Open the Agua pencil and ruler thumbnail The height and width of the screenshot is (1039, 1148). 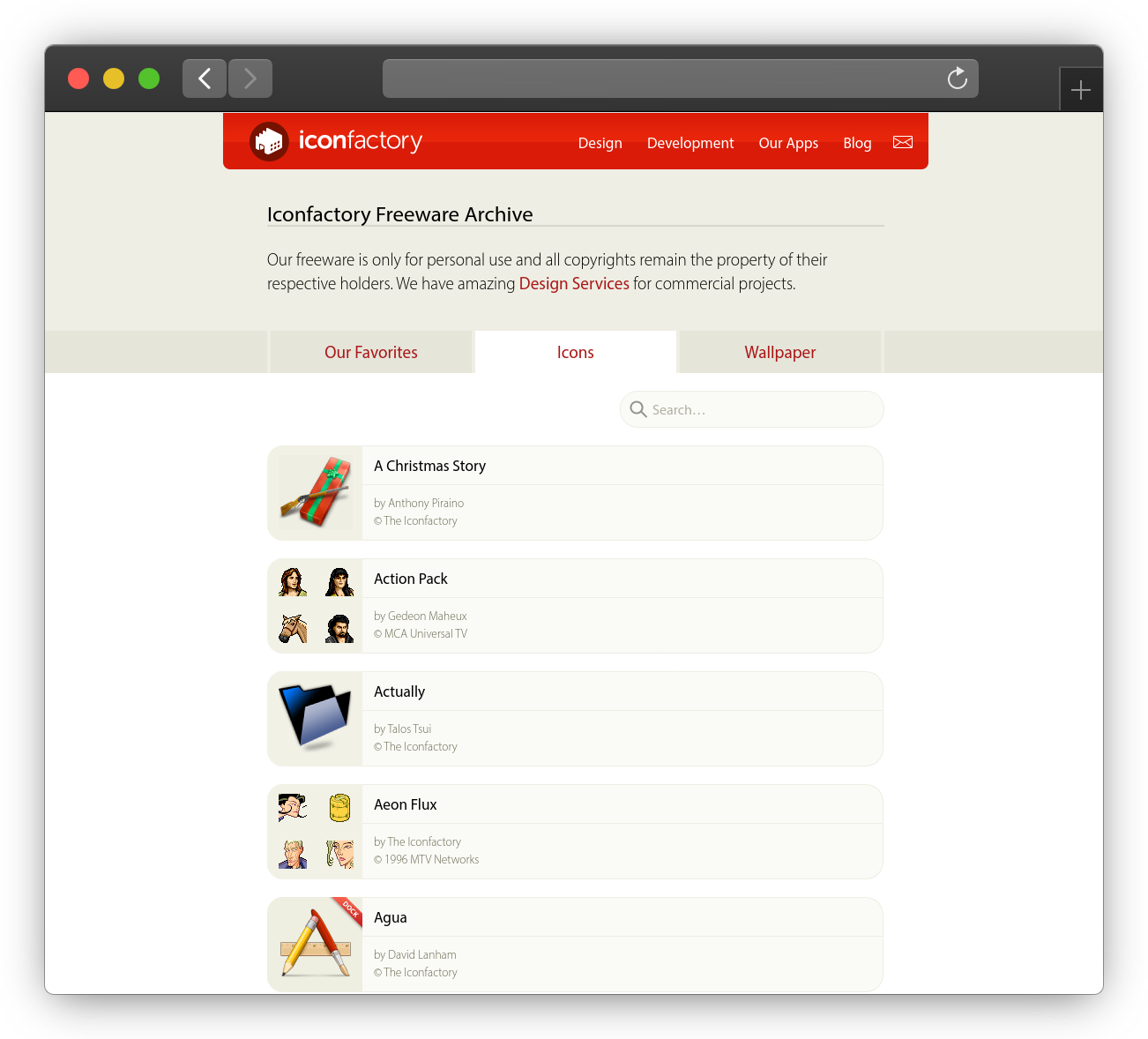(315, 945)
